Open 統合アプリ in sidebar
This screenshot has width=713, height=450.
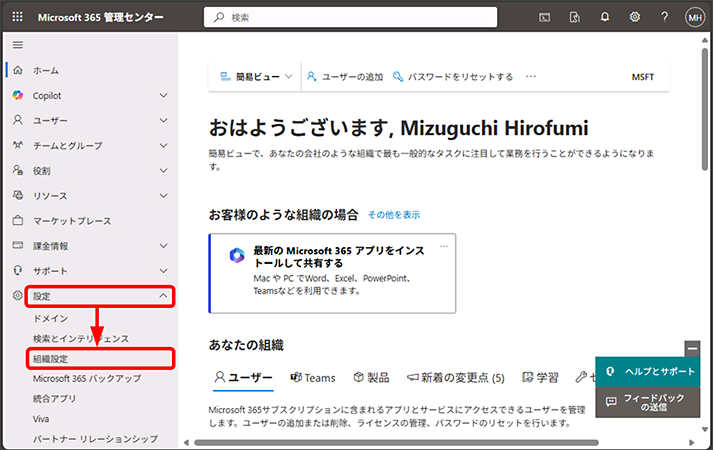pyautogui.click(x=54, y=399)
